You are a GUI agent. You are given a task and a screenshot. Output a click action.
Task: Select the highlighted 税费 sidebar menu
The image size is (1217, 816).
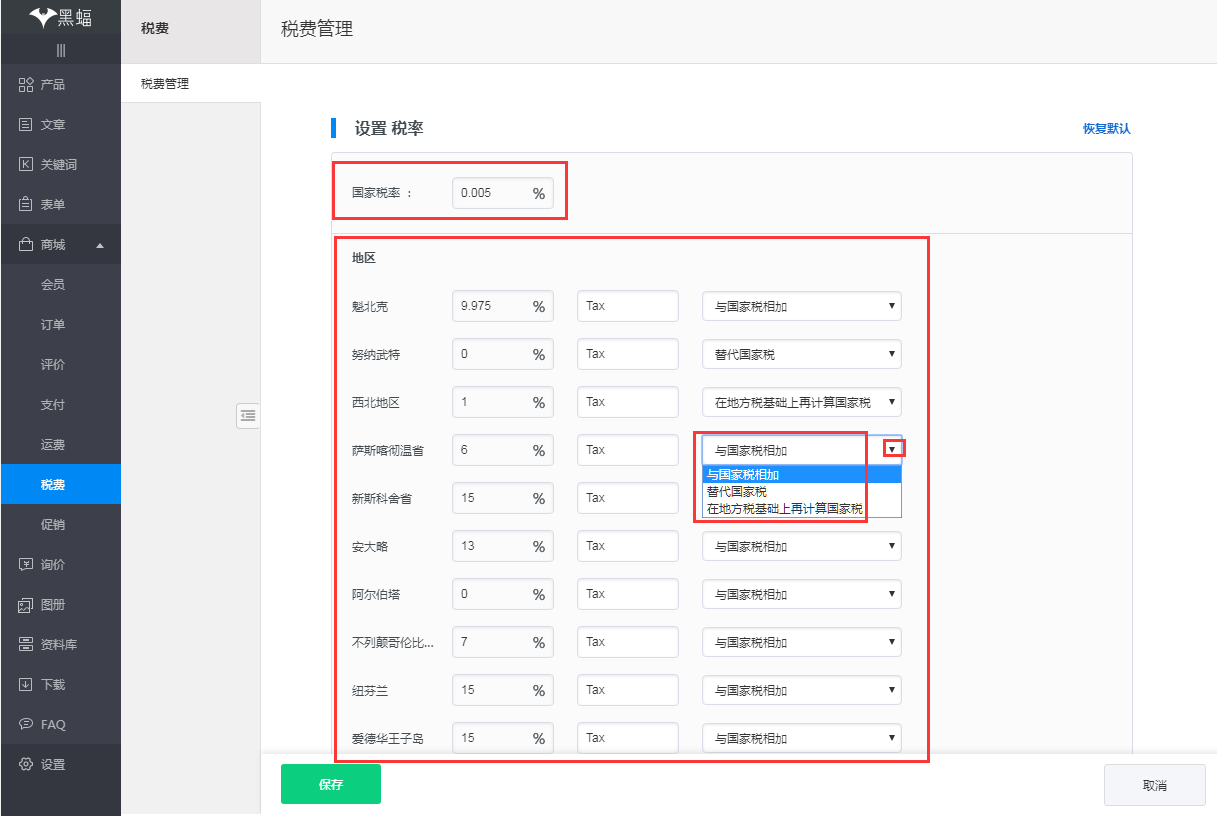point(60,483)
